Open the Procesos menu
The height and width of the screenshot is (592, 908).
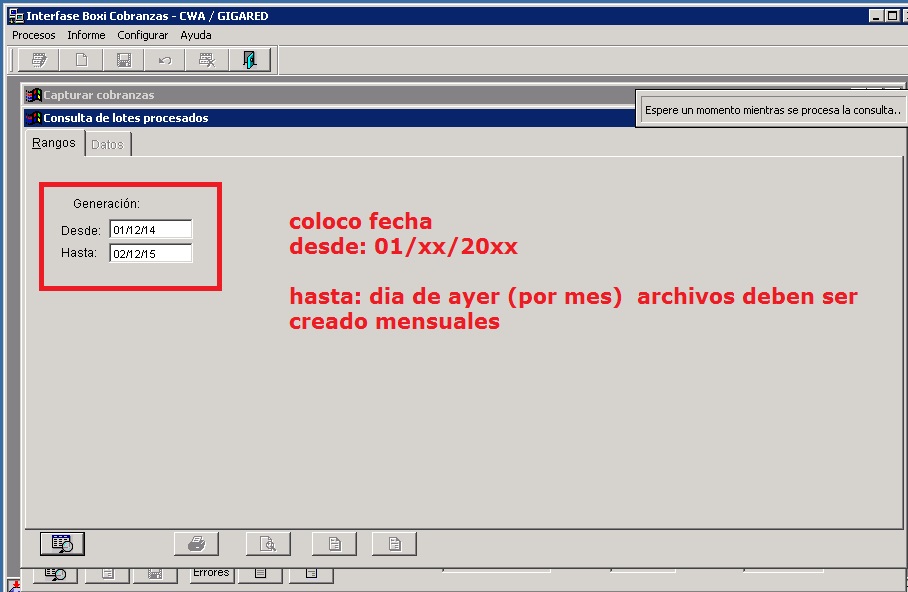click(x=33, y=35)
